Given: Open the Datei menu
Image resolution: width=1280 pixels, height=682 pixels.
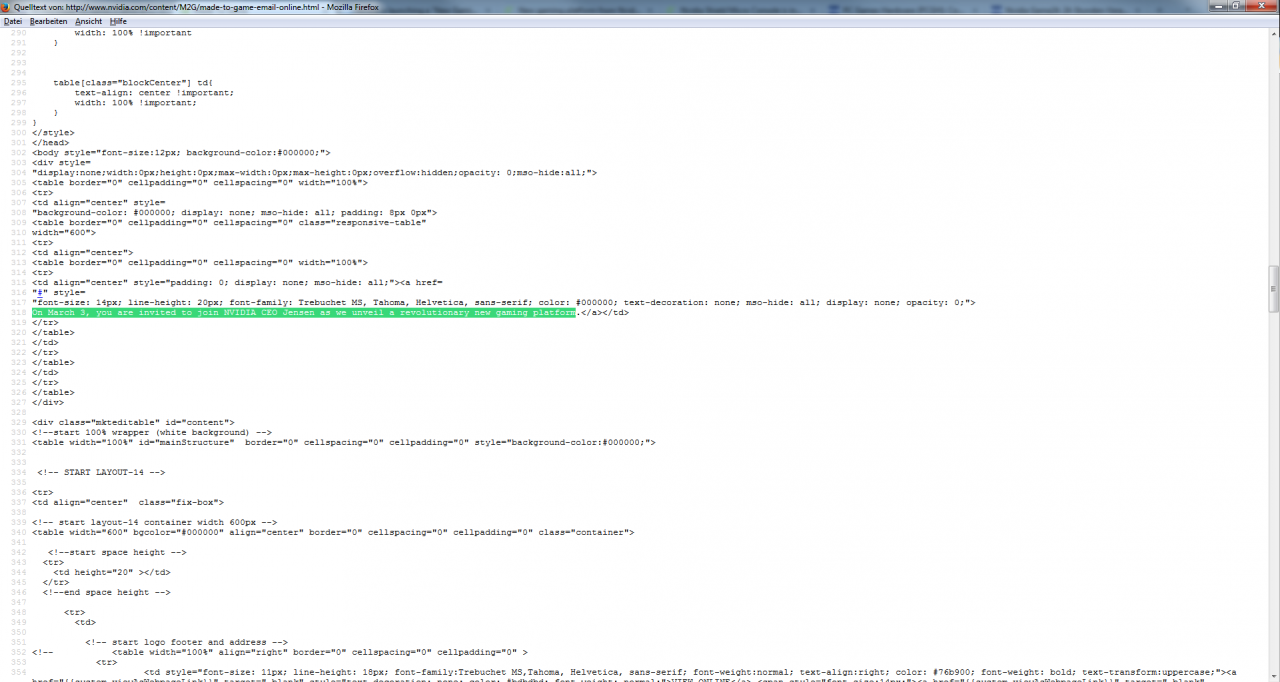Looking at the screenshot, I should (13, 21).
